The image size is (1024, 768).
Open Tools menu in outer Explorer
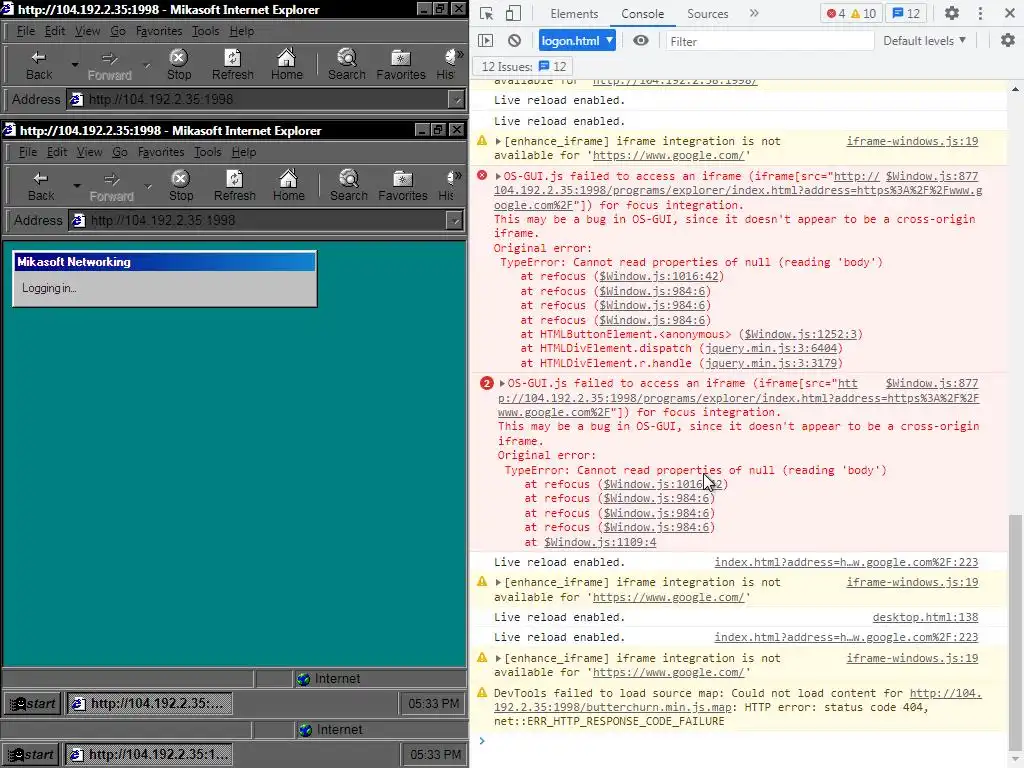click(x=205, y=31)
